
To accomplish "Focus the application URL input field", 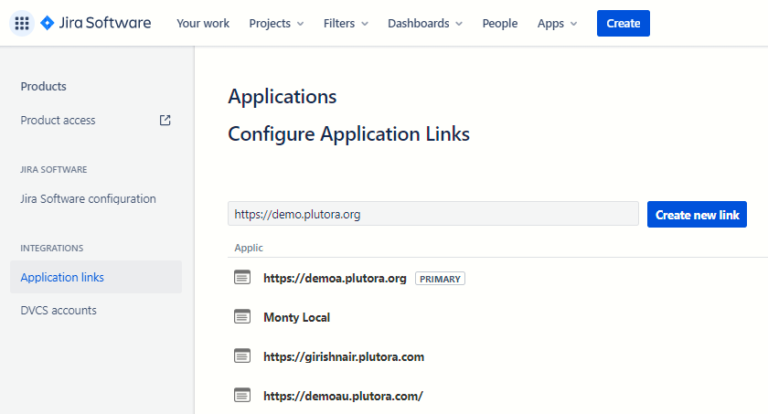I will (x=433, y=214).
